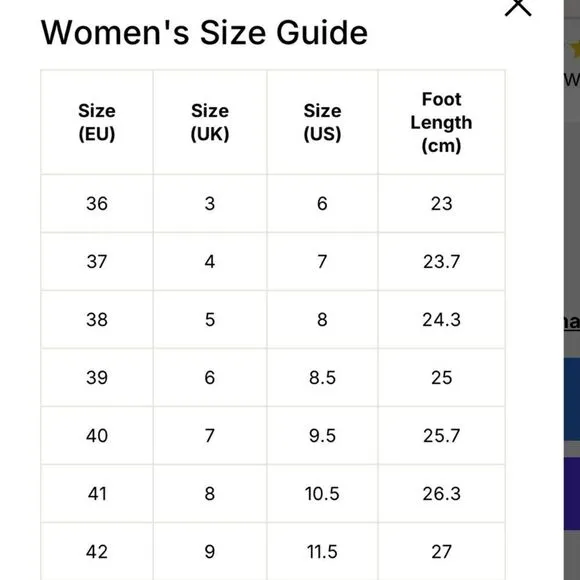This screenshot has height=580, width=580.
Task: Click EU size 40 cell
Action: point(97,435)
